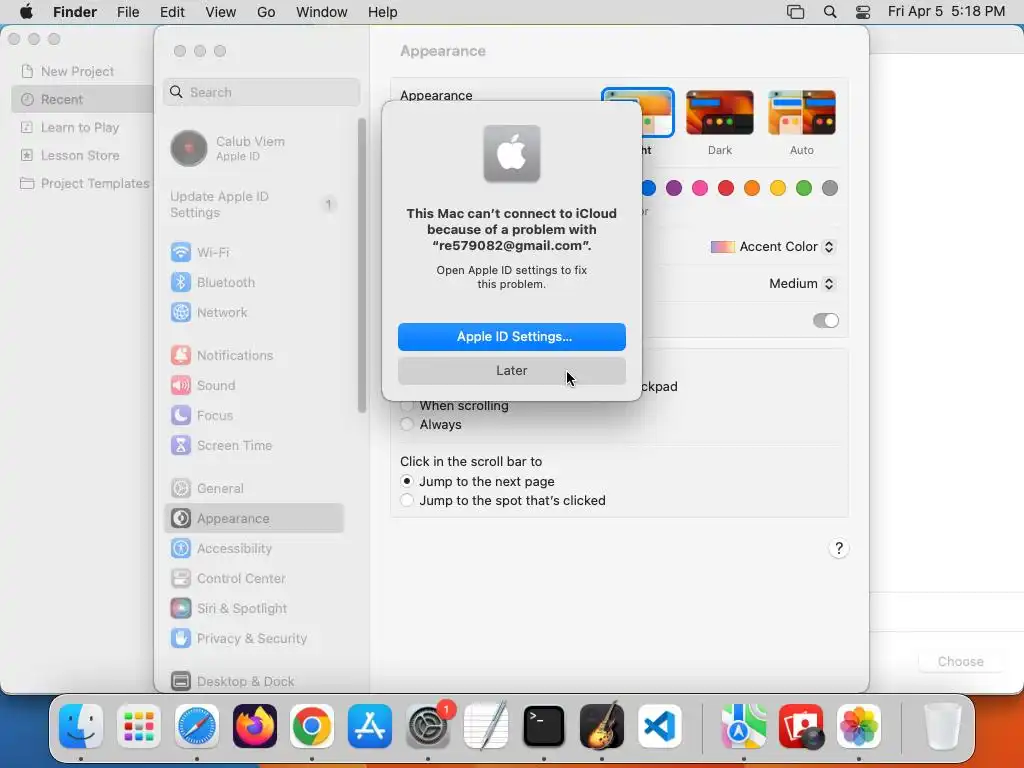Open Control Center settings in the sidebar

(x=254, y=579)
